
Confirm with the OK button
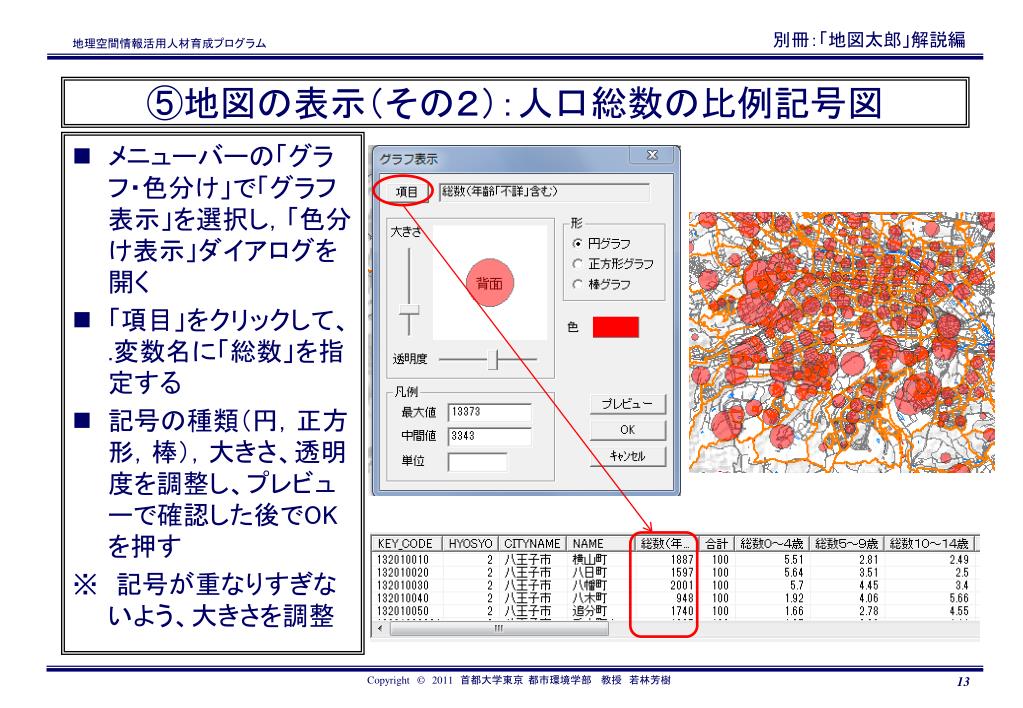pos(628,430)
